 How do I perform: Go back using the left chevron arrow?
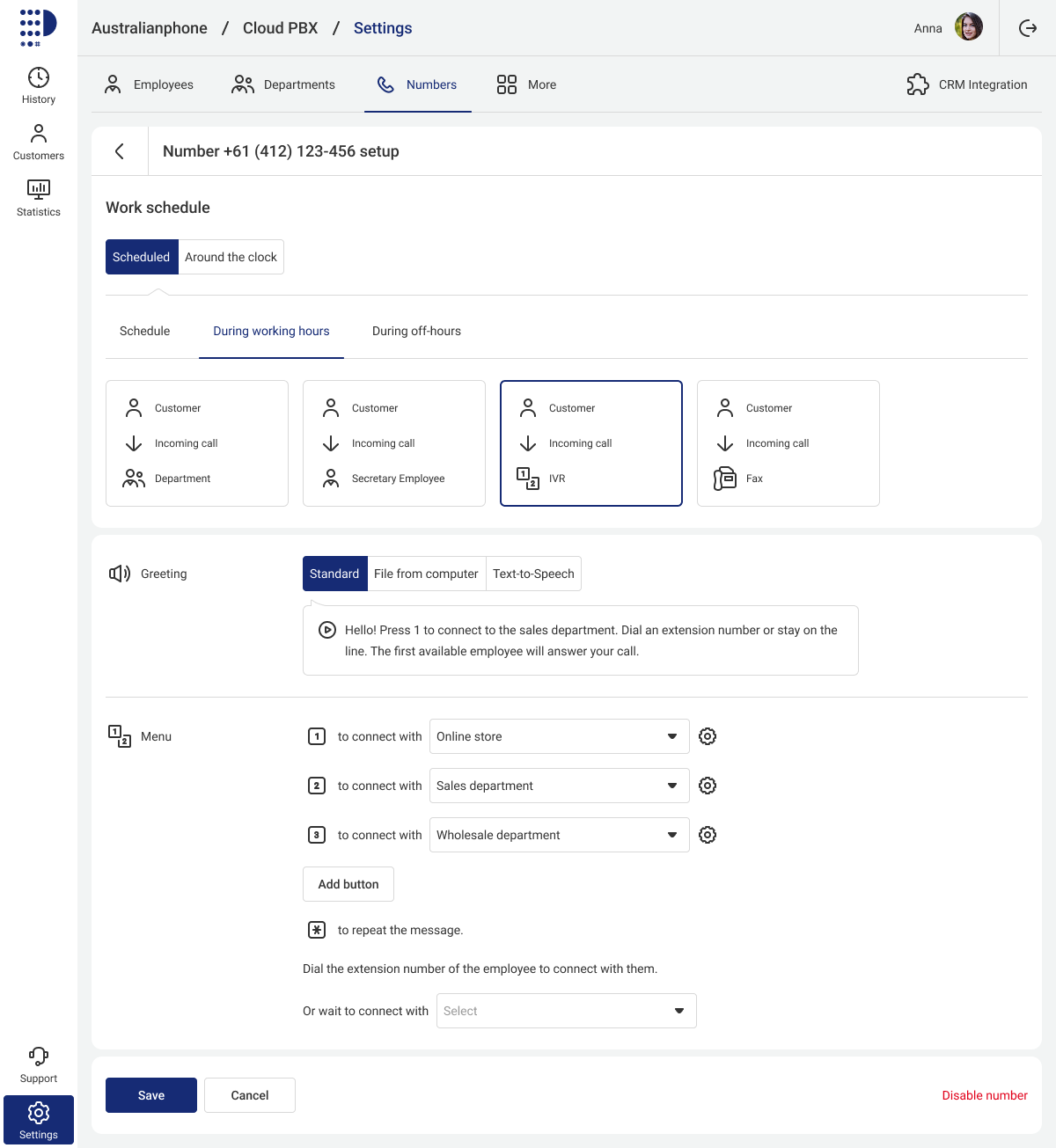[120, 151]
